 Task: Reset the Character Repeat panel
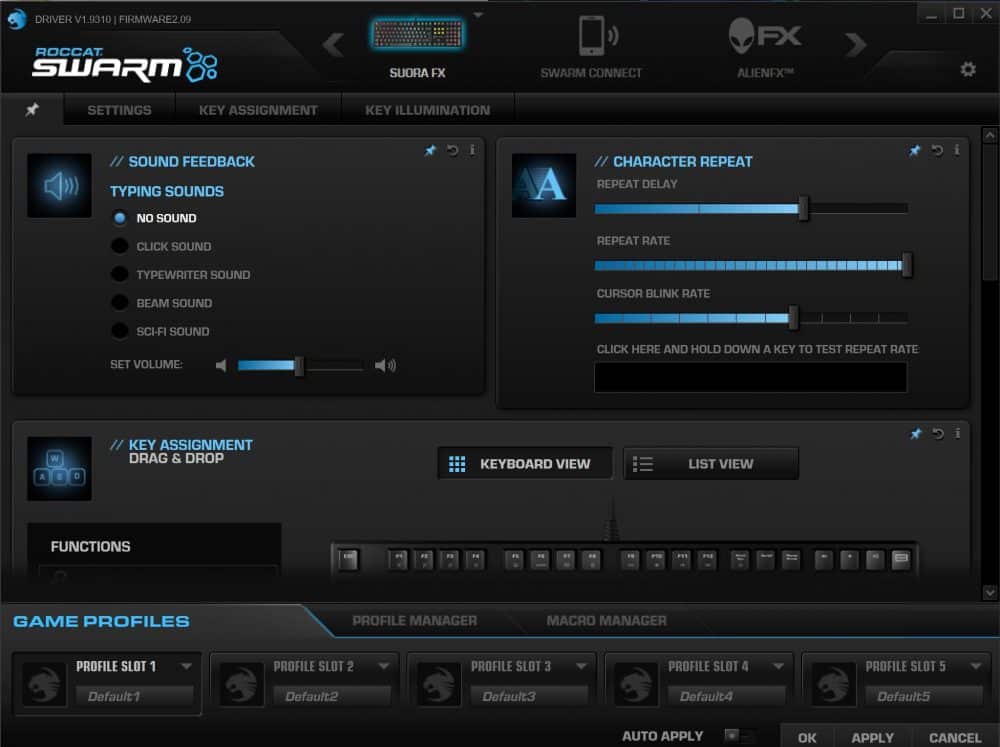(937, 151)
